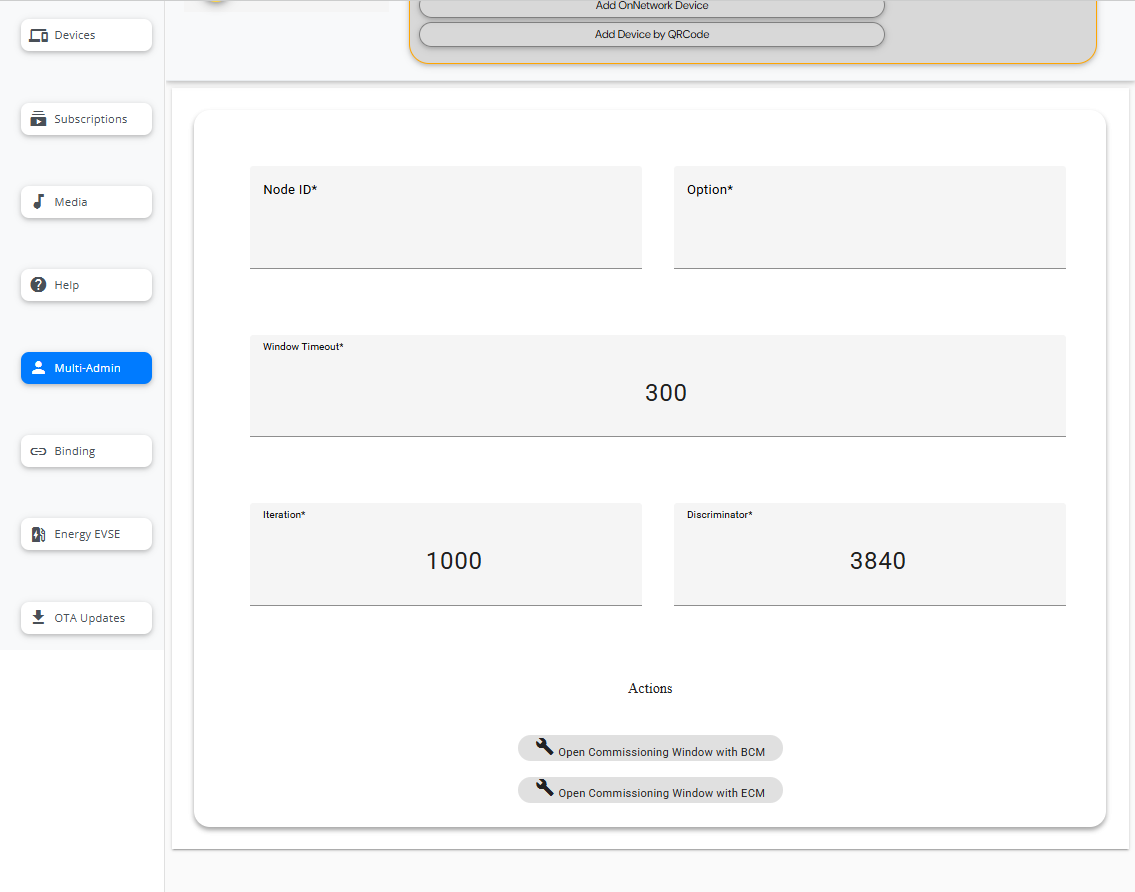The height and width of the screenshot is (892, 1135).
Task: Click the Subscriptions play-stack icon
Action: coord(39,119)
